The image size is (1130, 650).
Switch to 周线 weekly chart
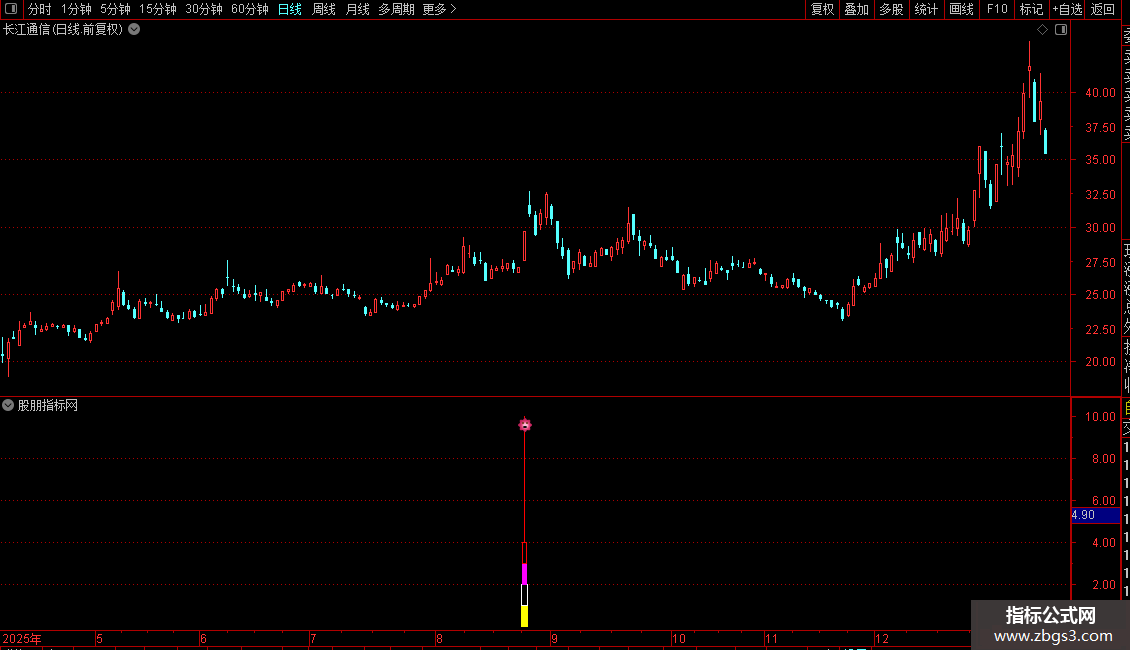click(x=324, y=9)
